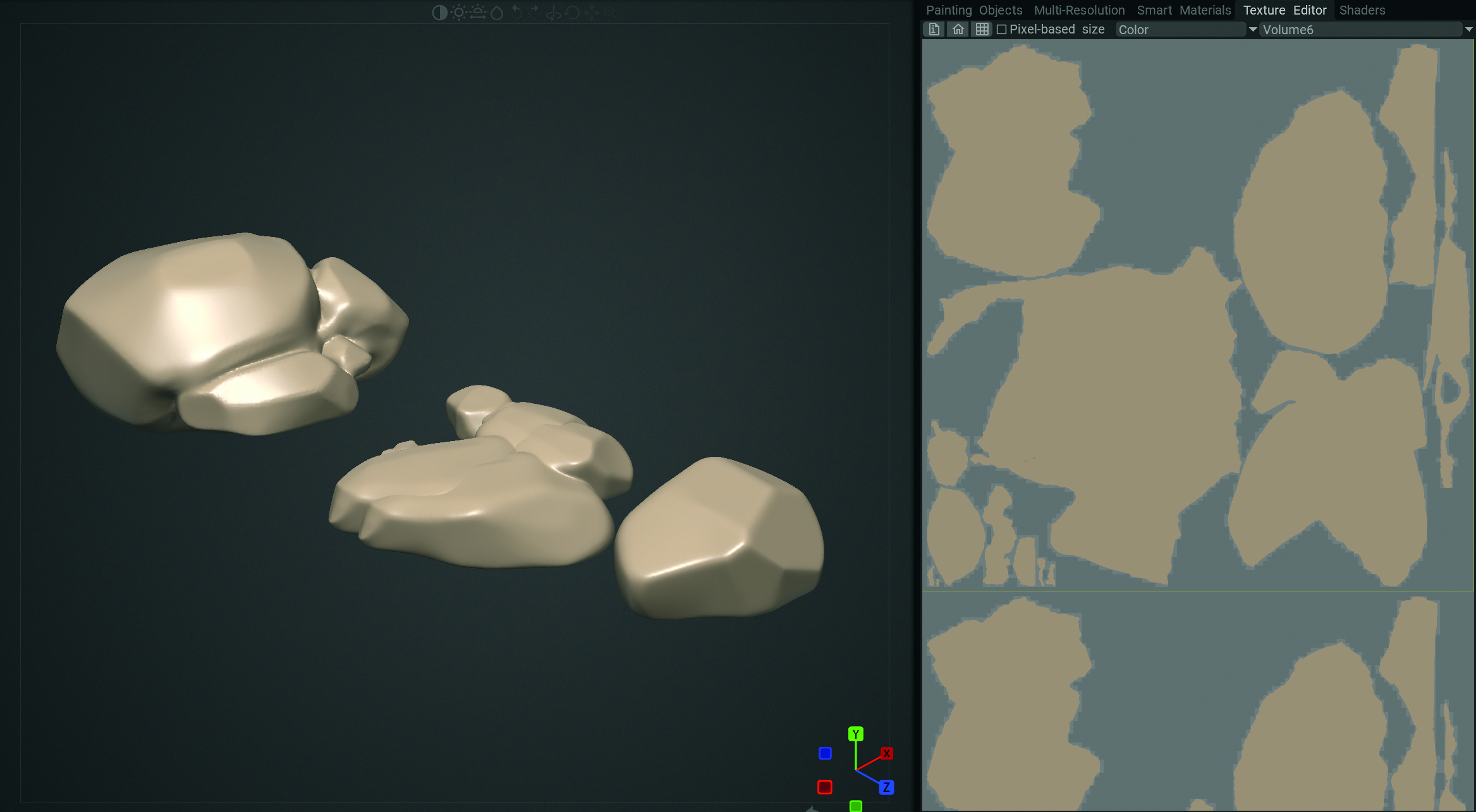Click the unlabeled red square on gizmo

(x=825, y=787)
